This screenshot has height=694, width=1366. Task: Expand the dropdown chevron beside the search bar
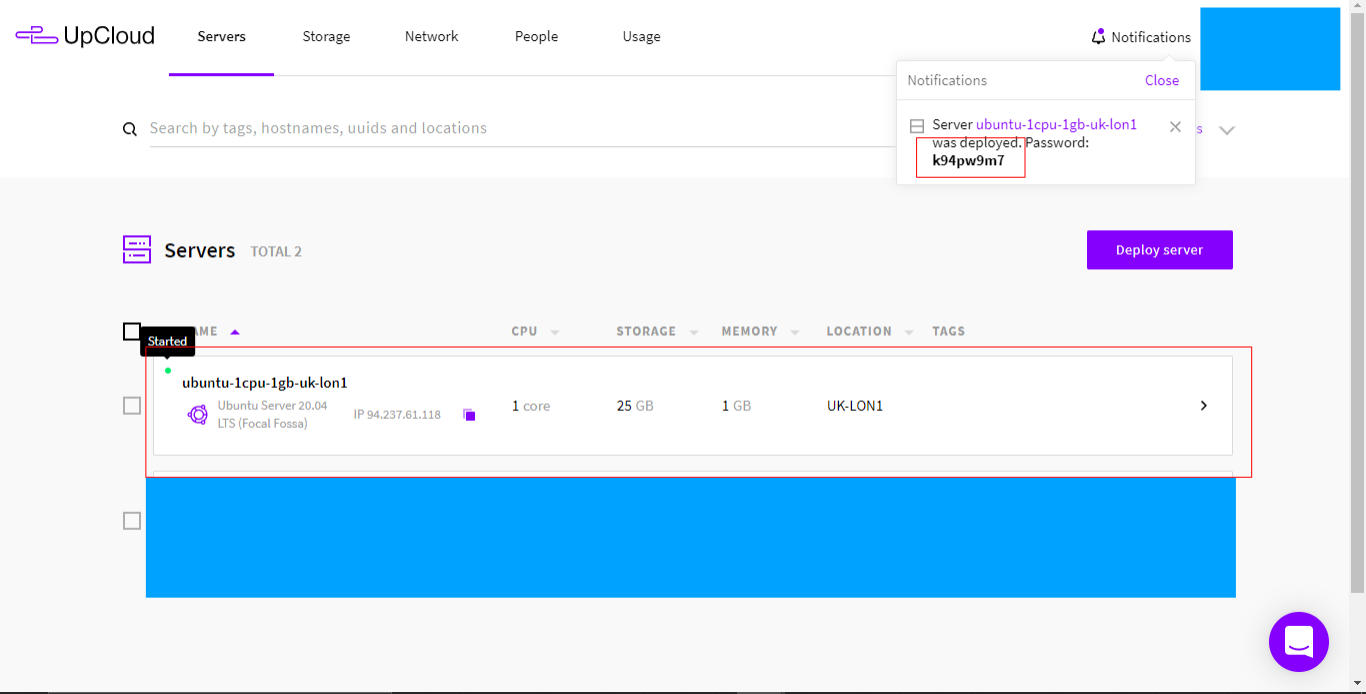point(1227,130)
